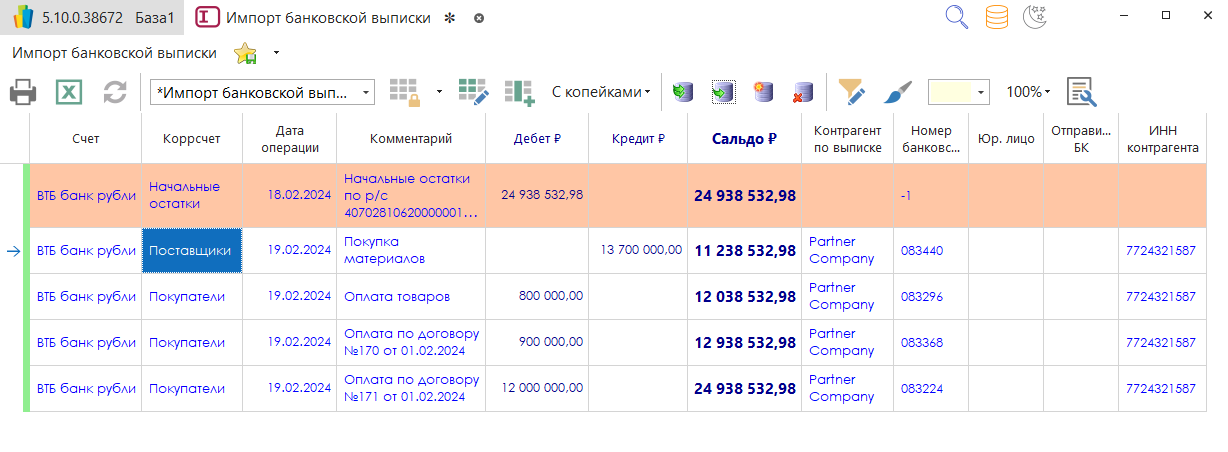The height and width of the screenshot is (452, 1228).
Task: Open the report template combo box
Action: [261, 92]
